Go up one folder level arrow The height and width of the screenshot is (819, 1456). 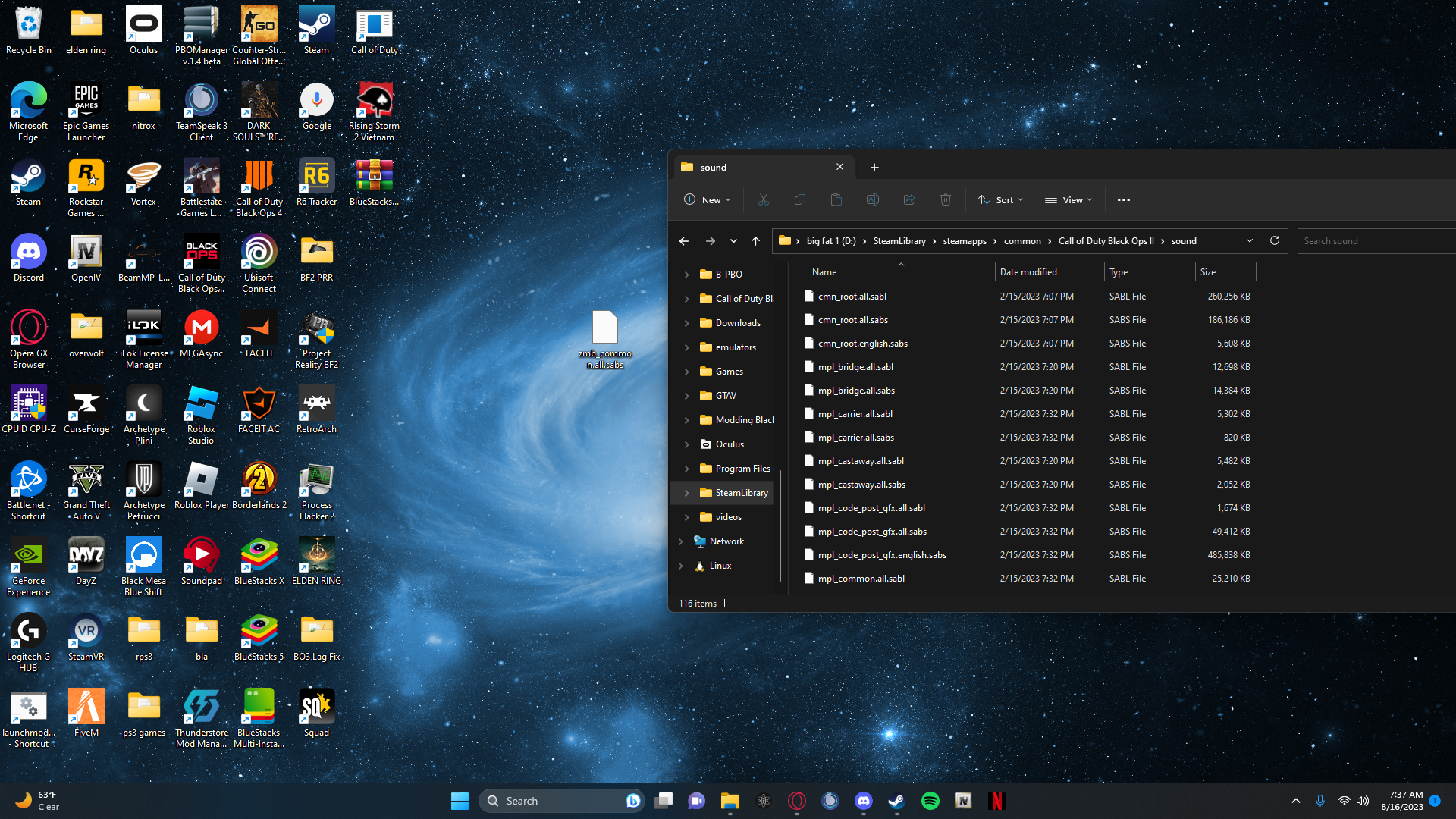tap(755, 241)
